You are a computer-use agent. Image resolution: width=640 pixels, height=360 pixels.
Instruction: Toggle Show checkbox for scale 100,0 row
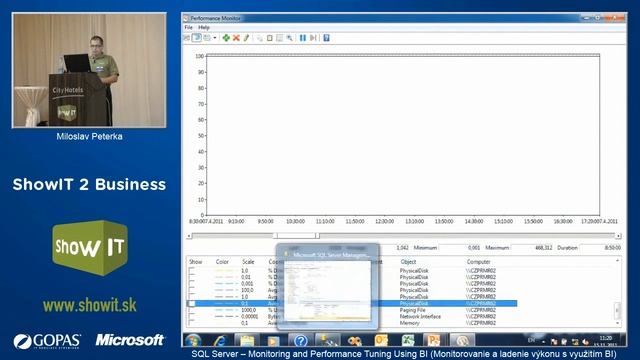[192, 290]
